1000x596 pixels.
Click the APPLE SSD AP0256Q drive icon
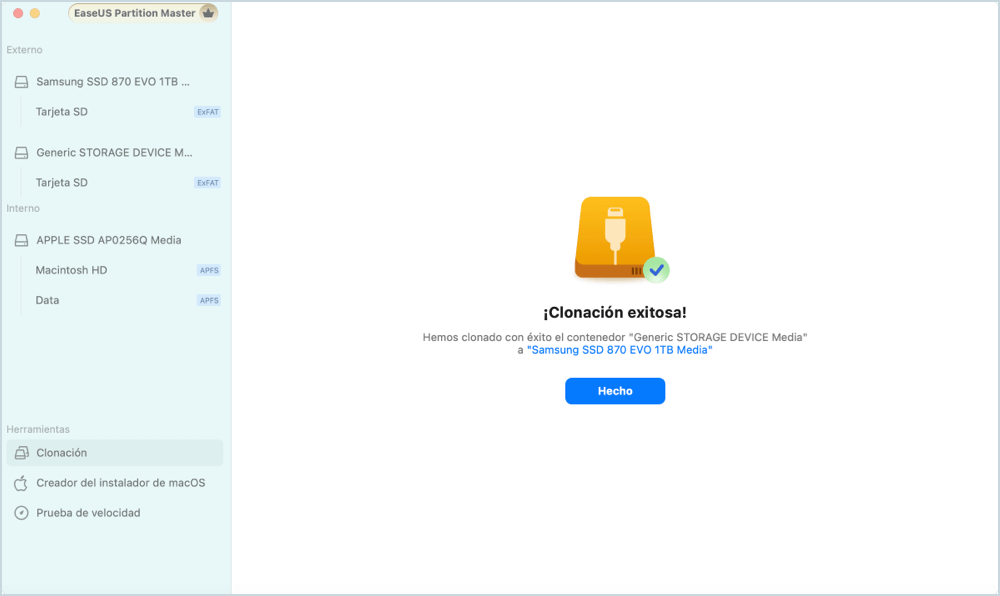(x=22, y=240)
